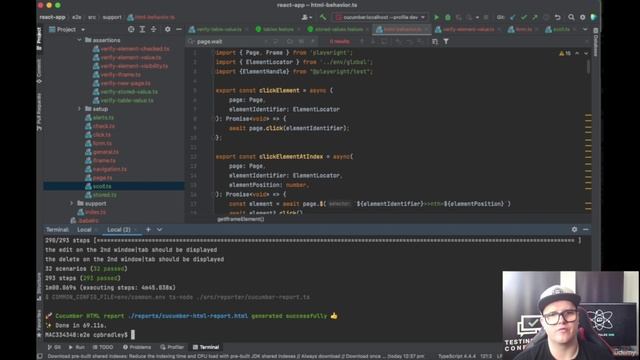Click the page.wait search field
This screenshot has height=360, width=640.
pyautogui.click(x=229, y=41)
